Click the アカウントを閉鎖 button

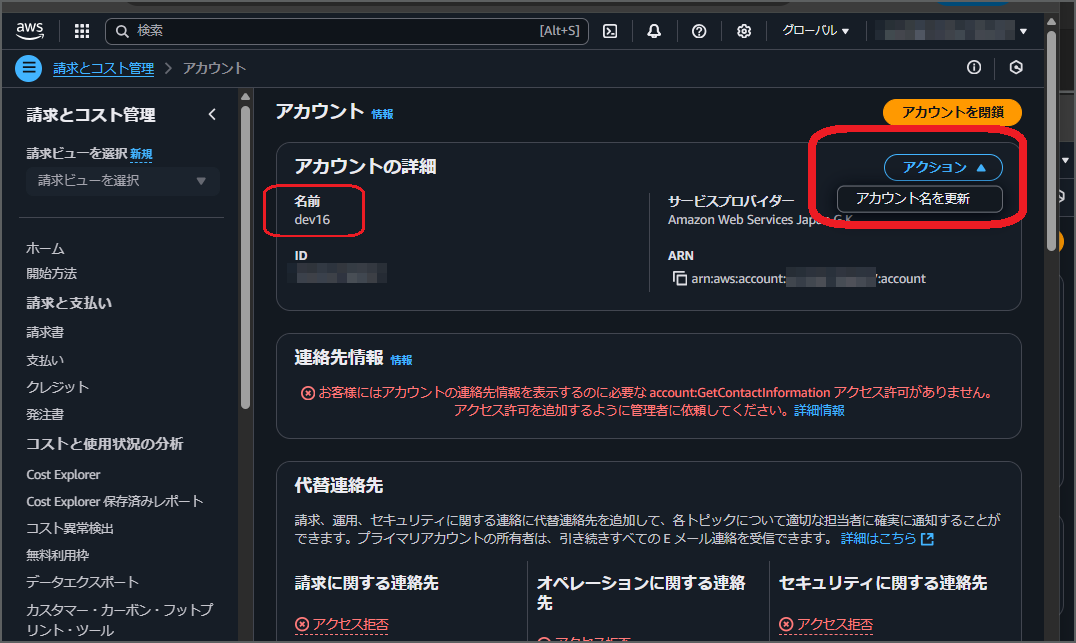coord(952,112)
